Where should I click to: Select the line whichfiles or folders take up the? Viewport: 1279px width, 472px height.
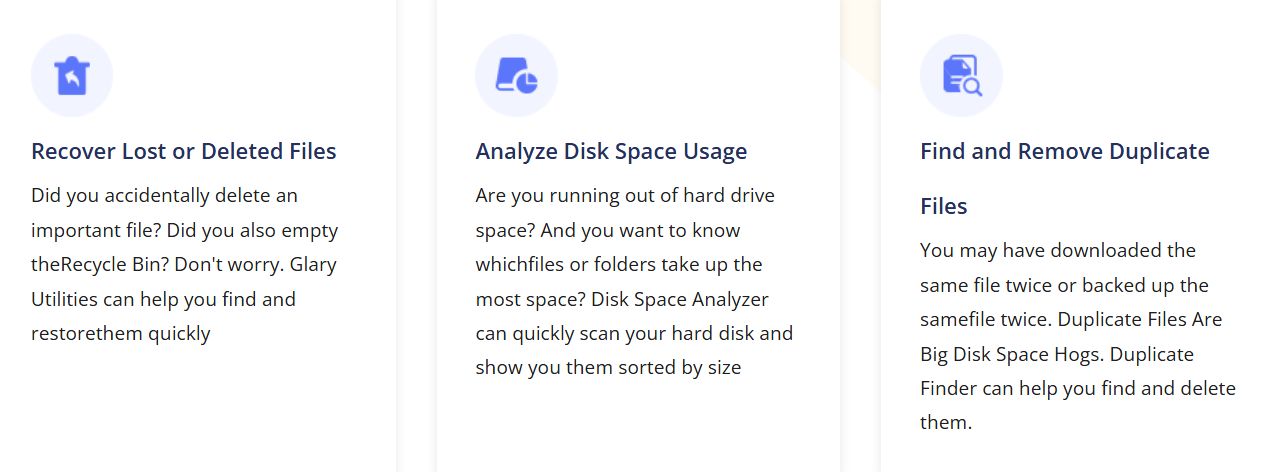click(619, 264)
